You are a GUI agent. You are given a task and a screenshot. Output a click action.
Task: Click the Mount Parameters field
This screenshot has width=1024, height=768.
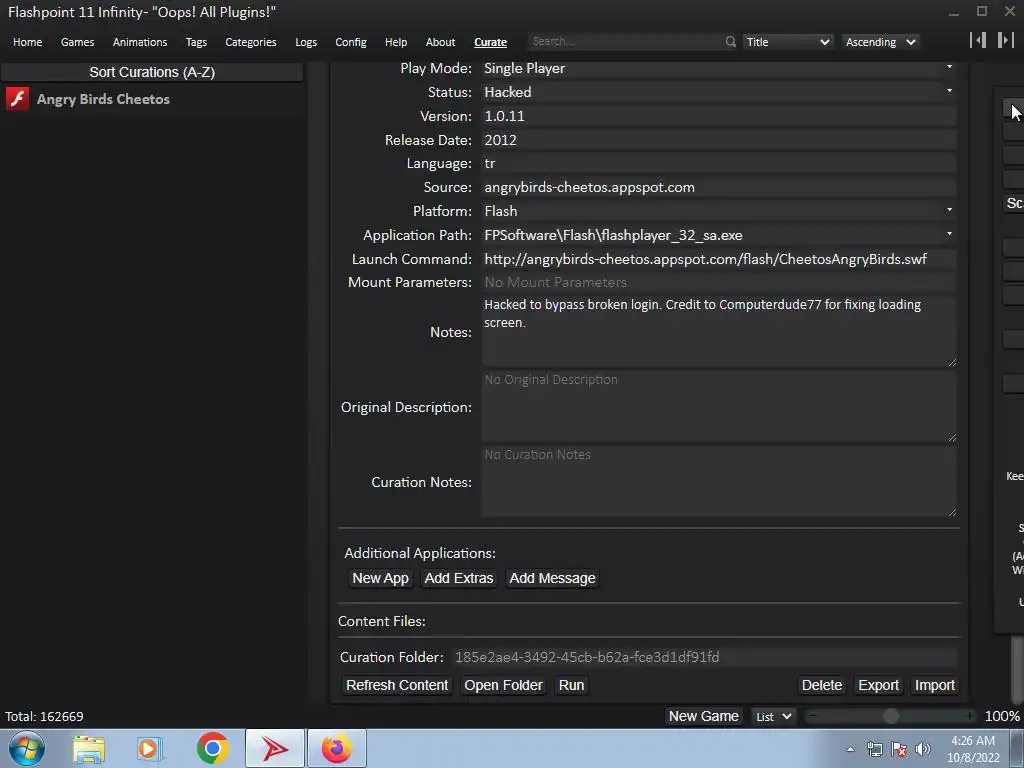click(x=719, y=282)
